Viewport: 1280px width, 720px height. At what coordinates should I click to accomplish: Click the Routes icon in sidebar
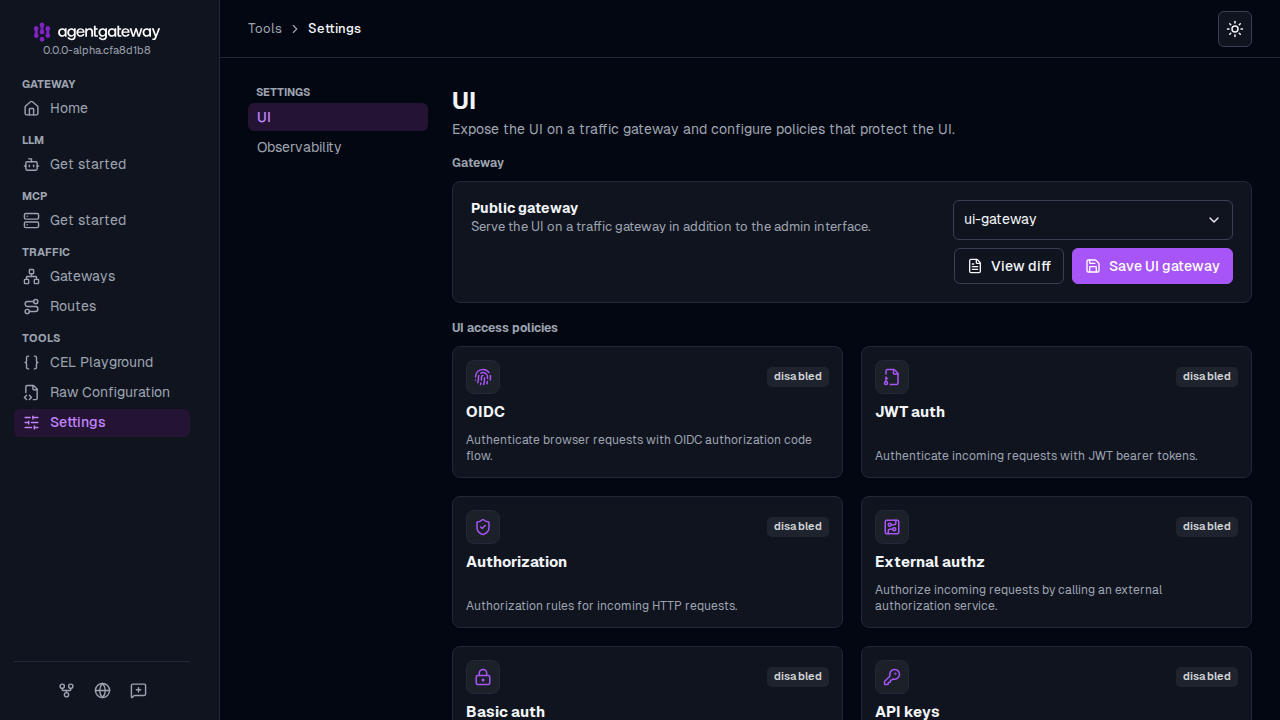pos(32,306)
